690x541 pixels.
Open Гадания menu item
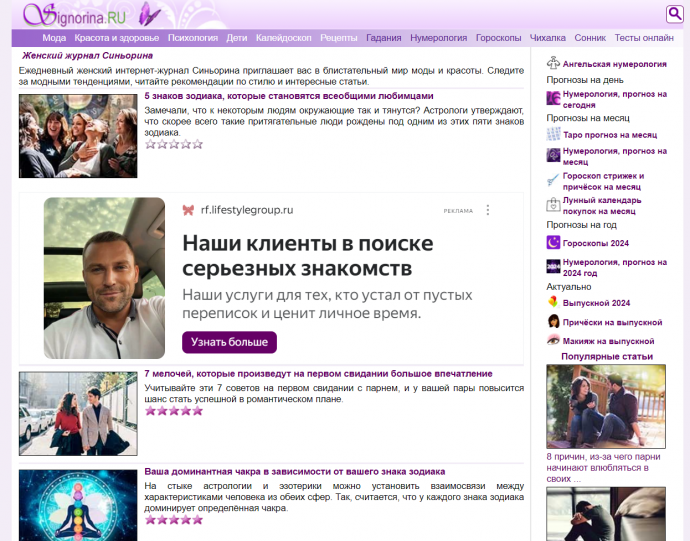pyautogui.click(x=384, y=38)
